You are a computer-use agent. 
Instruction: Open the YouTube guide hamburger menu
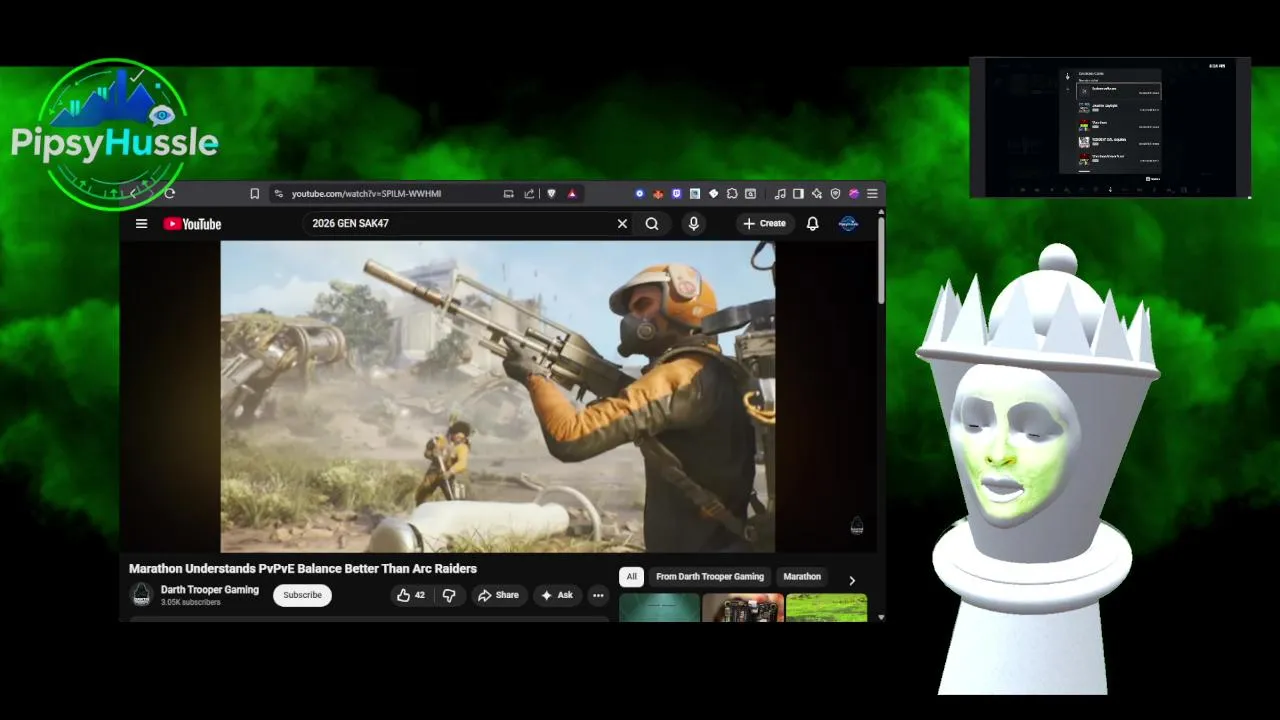point(142,224)
